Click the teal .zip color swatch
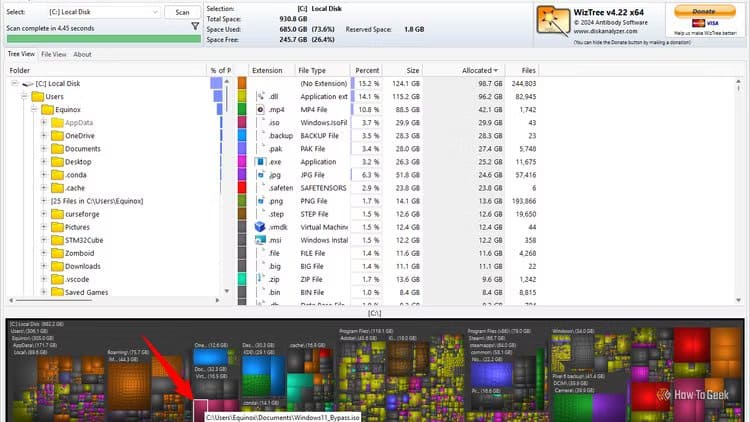The image size is (750, 422). (x=242, y=279)
